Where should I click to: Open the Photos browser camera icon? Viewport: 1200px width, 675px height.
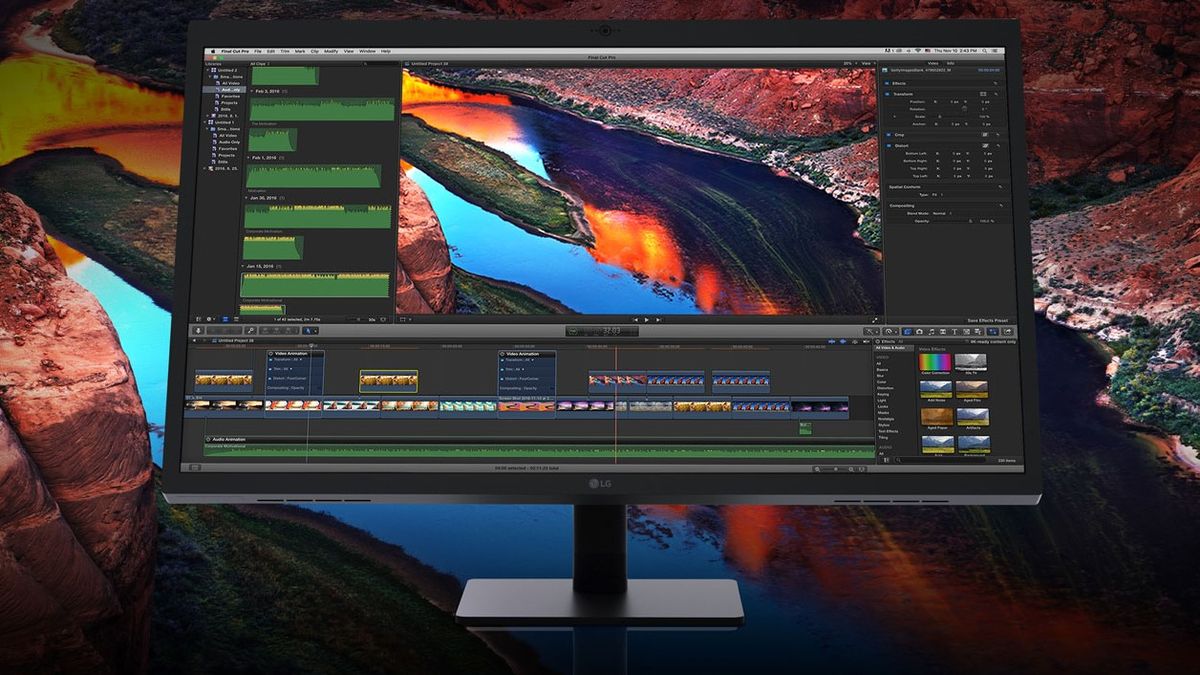tap(919, 331)
